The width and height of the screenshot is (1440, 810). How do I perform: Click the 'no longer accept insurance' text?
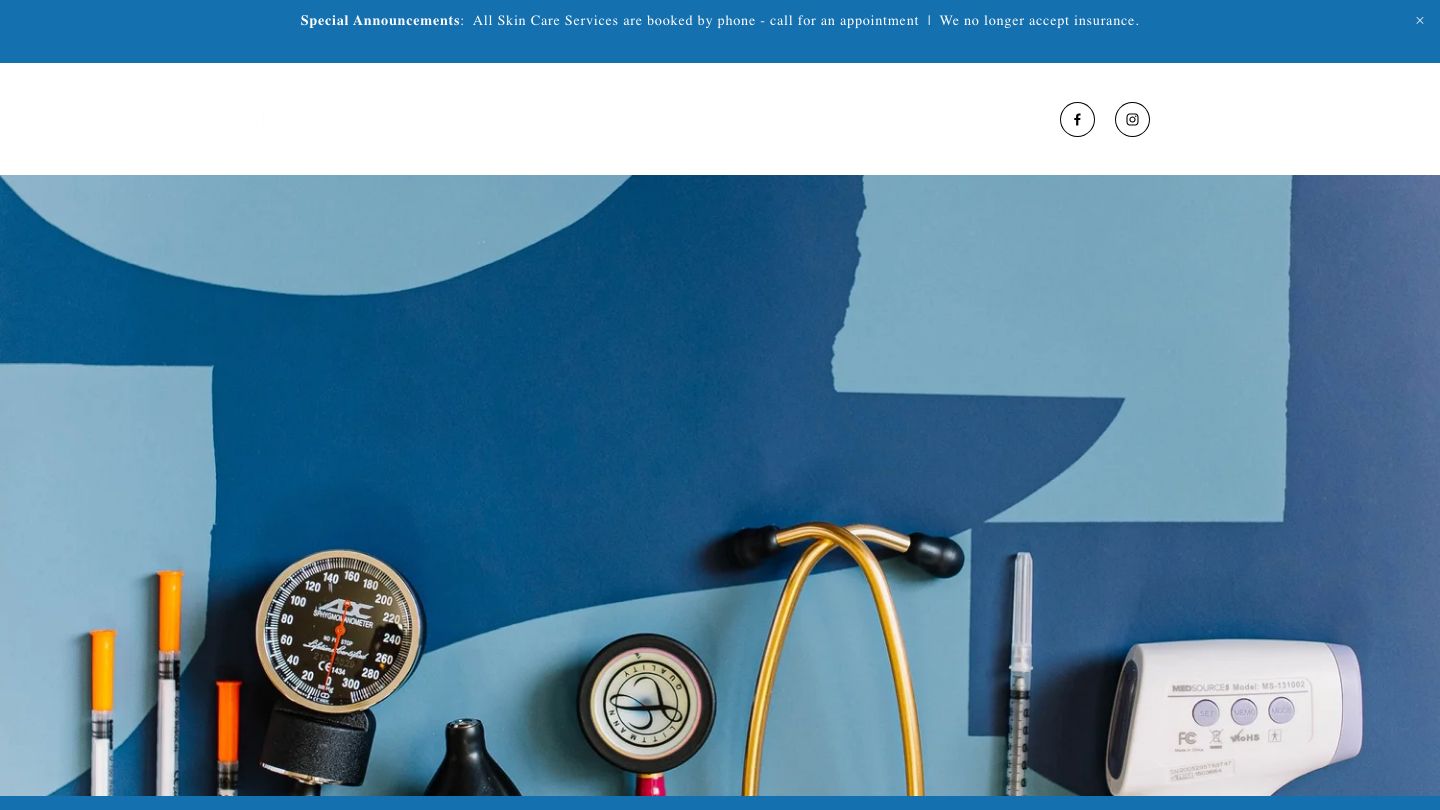1039,21
